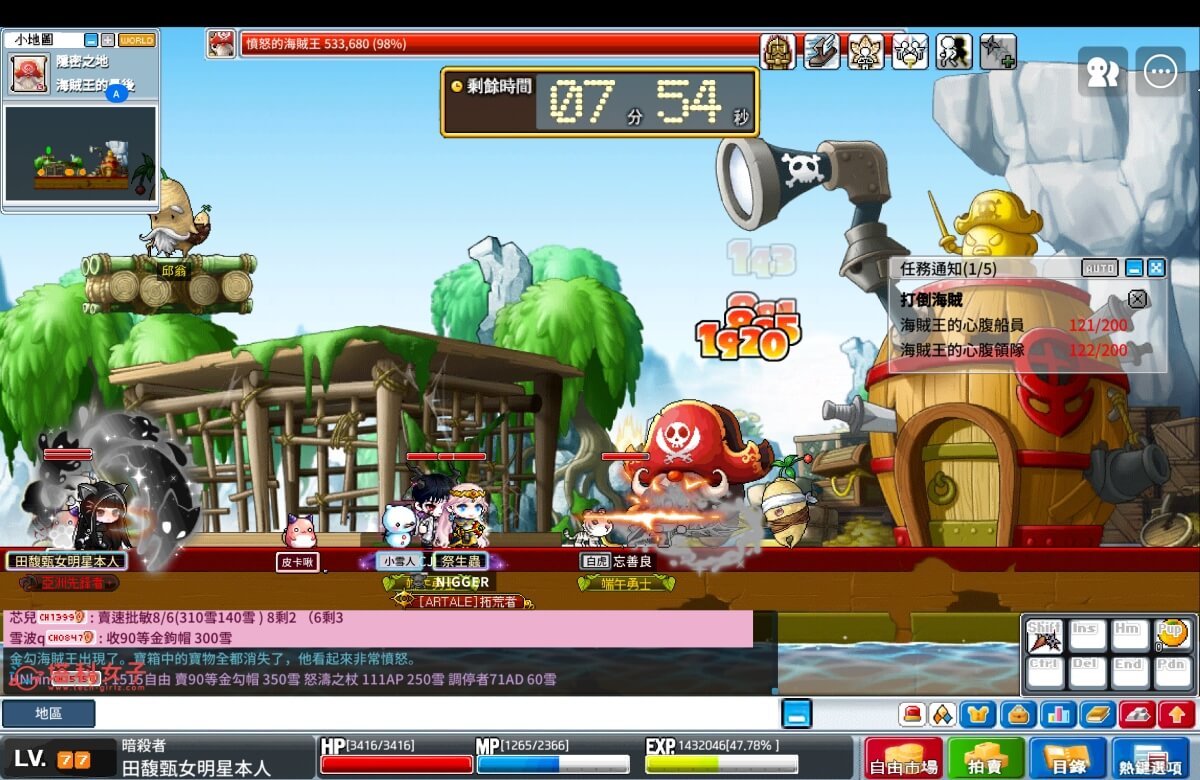Select the maple leaf warrior buff

[x=866, y=51]
